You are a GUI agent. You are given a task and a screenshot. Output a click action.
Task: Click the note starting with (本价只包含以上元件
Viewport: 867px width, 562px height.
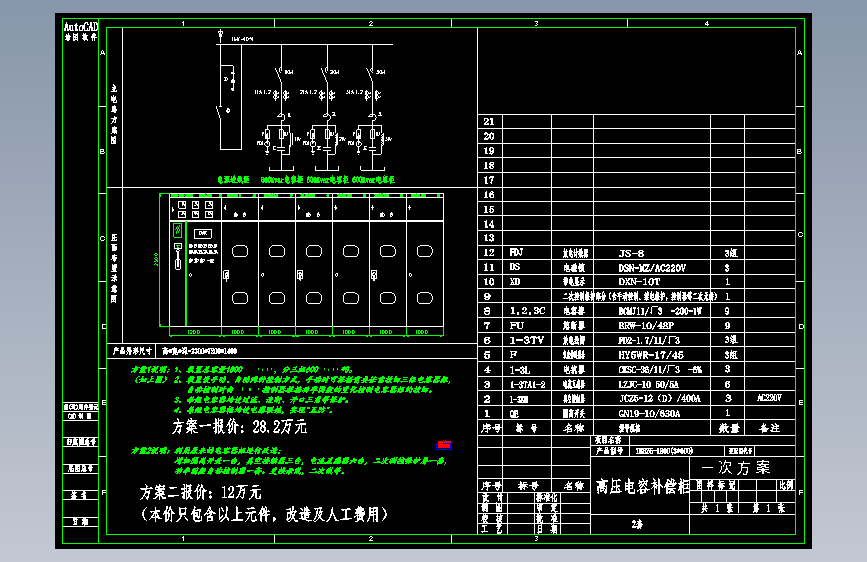(x=264, y=514)
